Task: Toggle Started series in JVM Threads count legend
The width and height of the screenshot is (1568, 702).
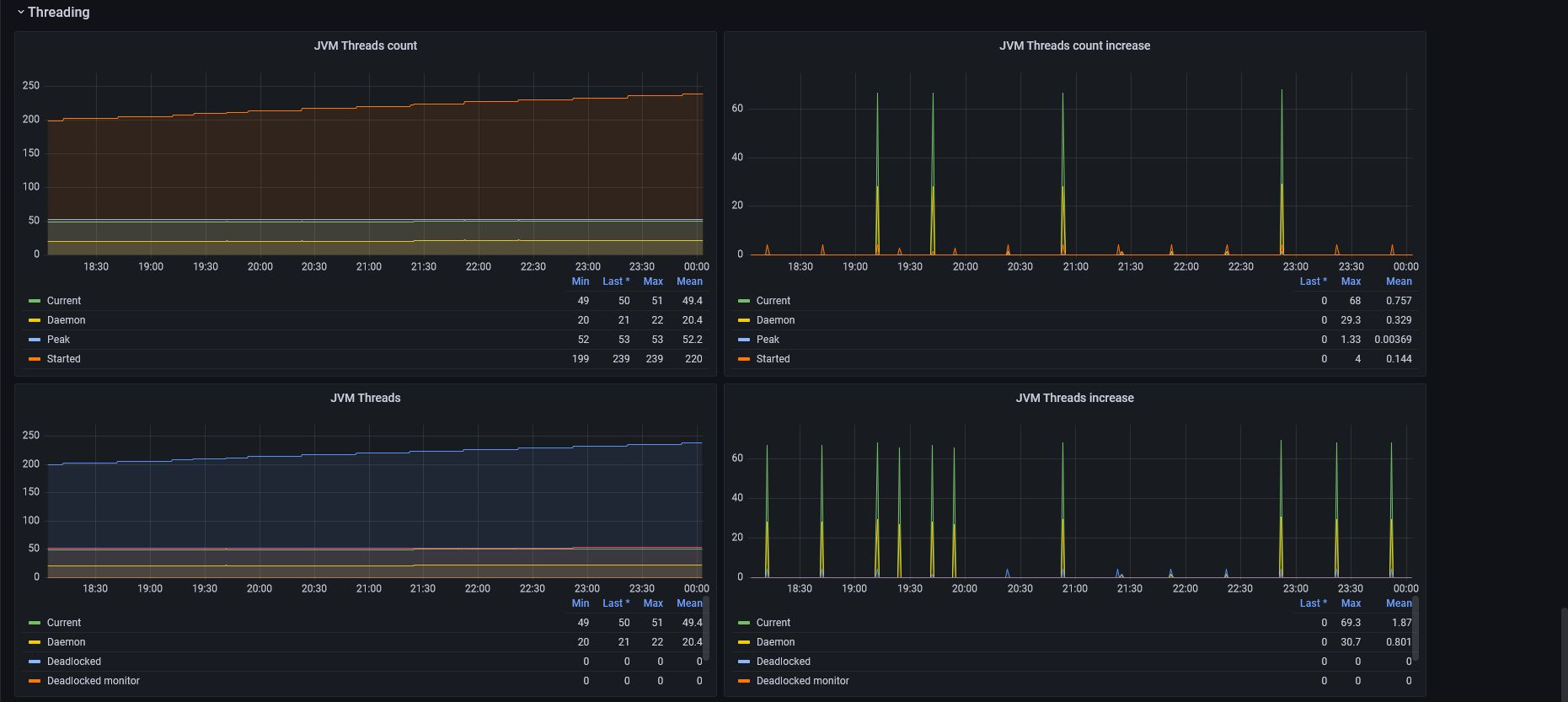Action: pyautogui.click(x=63, y=359)
